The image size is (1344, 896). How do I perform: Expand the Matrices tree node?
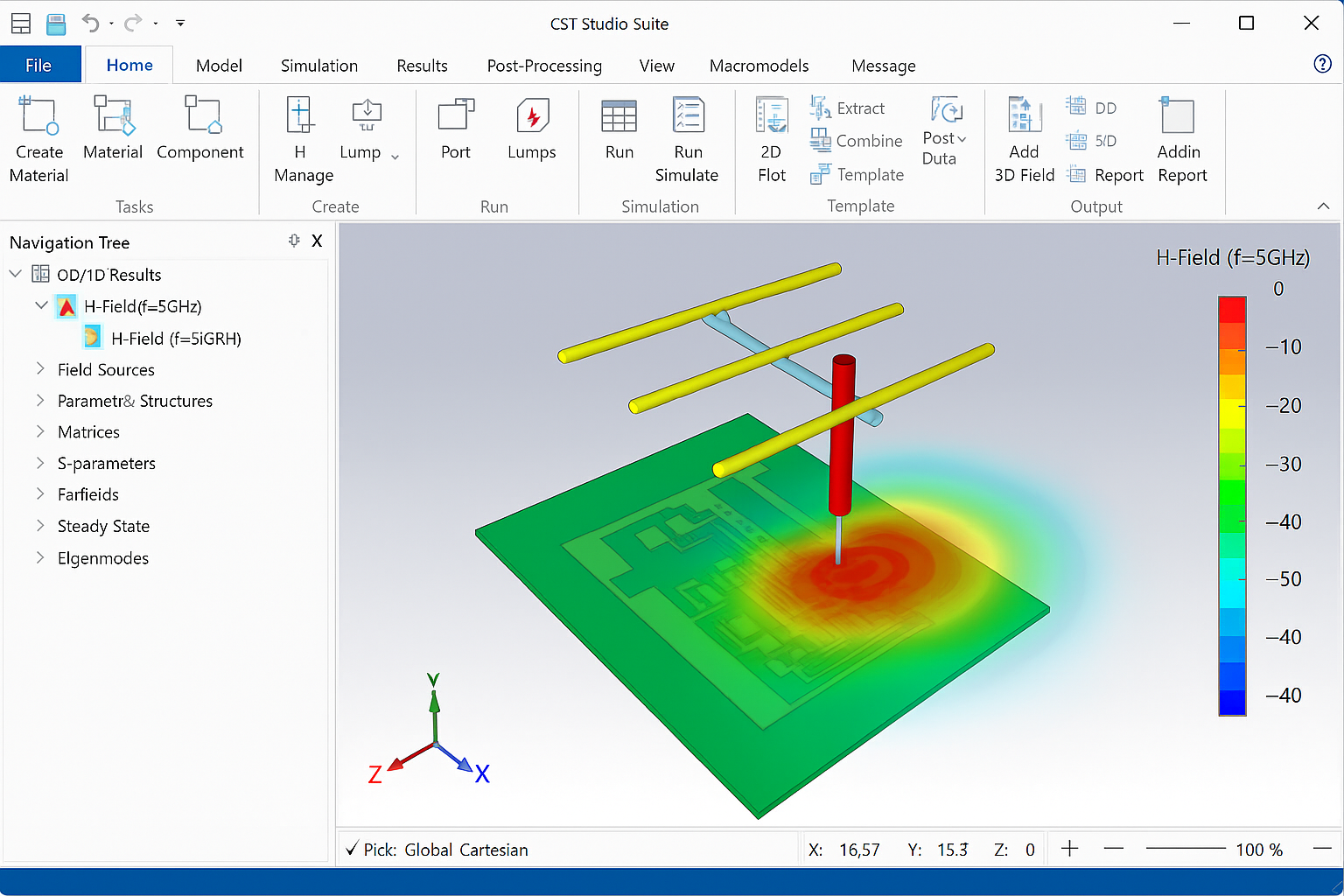(x=40, y=431)
